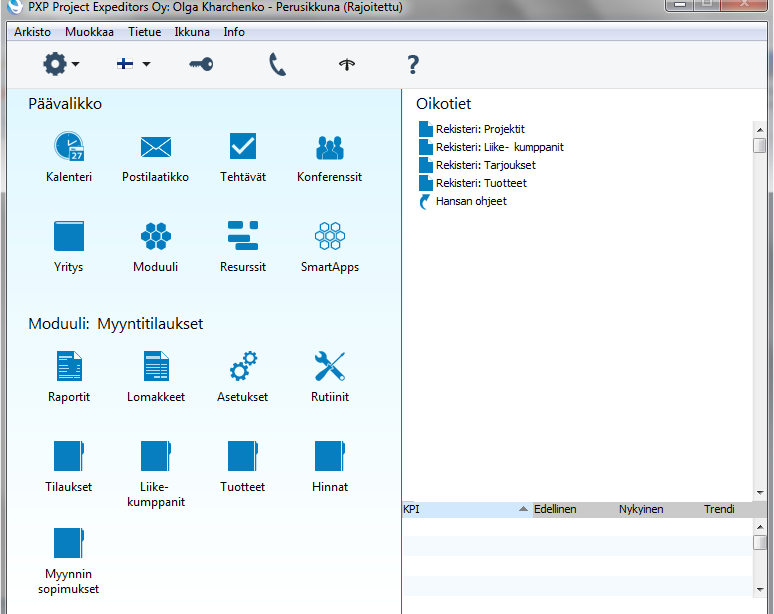Open Hansan ohjeet shortcut link
Screen dimensions: 774x614
(463, 201)
